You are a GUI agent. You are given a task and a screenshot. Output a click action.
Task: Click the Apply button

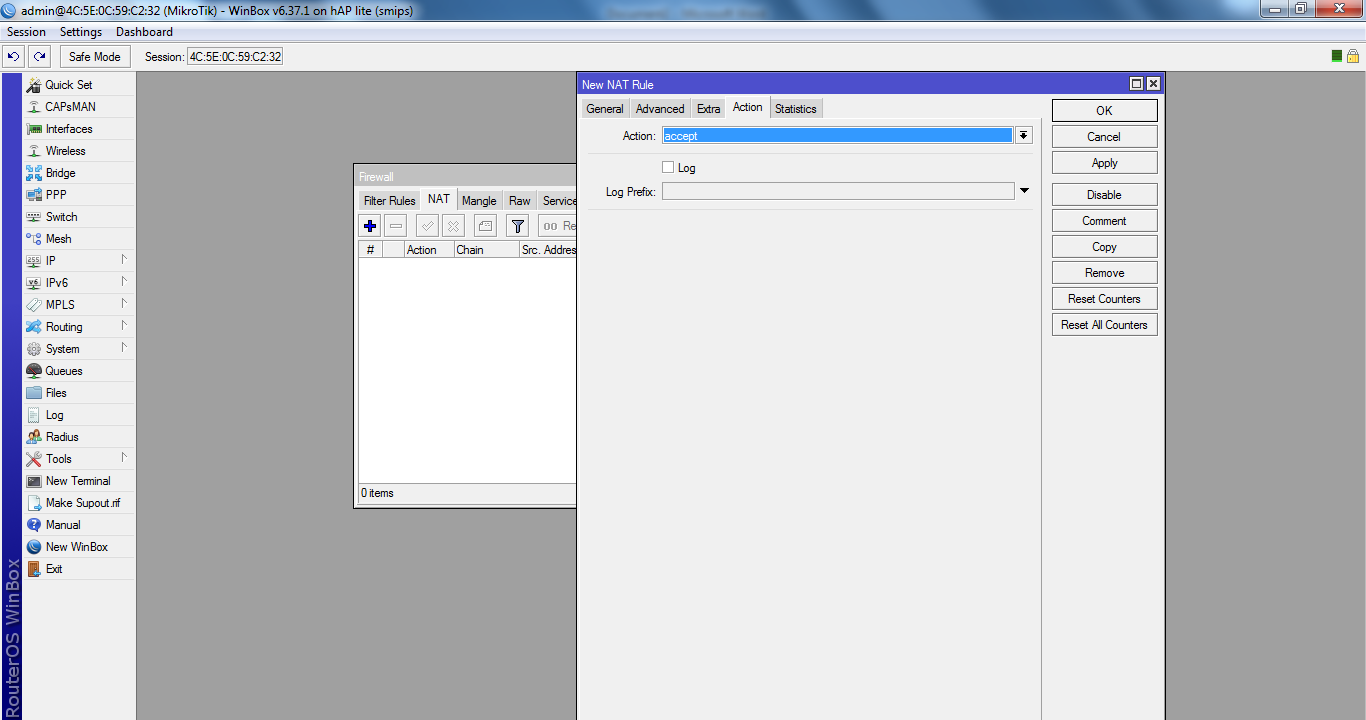pos(1104,163)
